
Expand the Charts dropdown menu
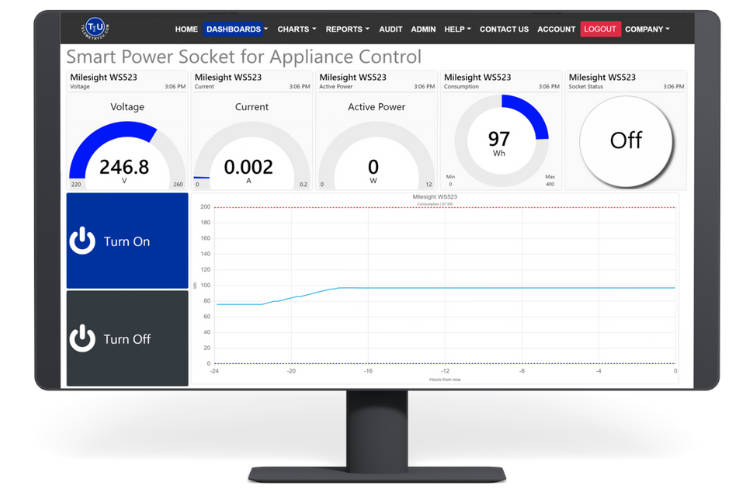pos(297,29)
